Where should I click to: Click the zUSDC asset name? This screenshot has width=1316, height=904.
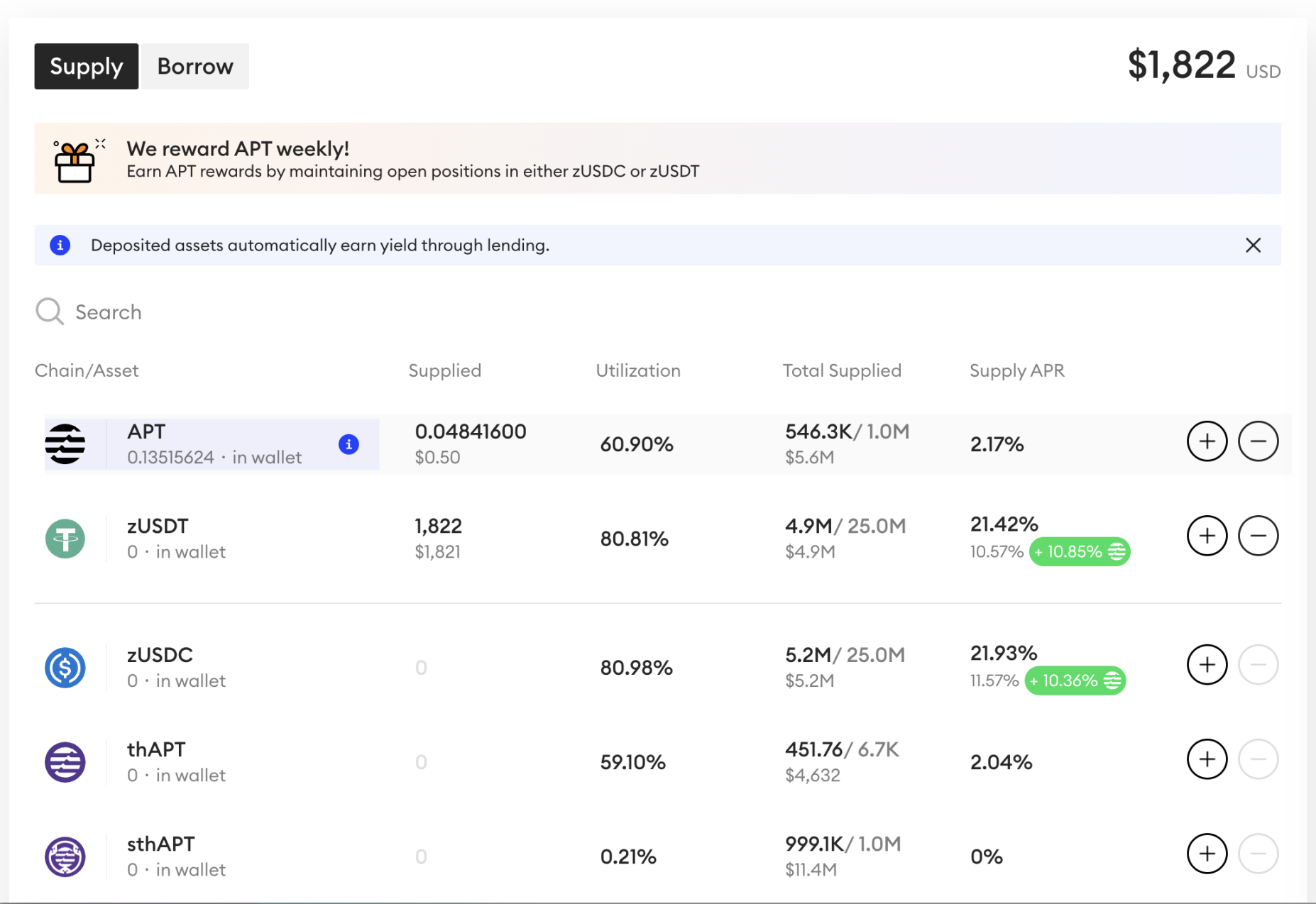[x=160, y=655]
